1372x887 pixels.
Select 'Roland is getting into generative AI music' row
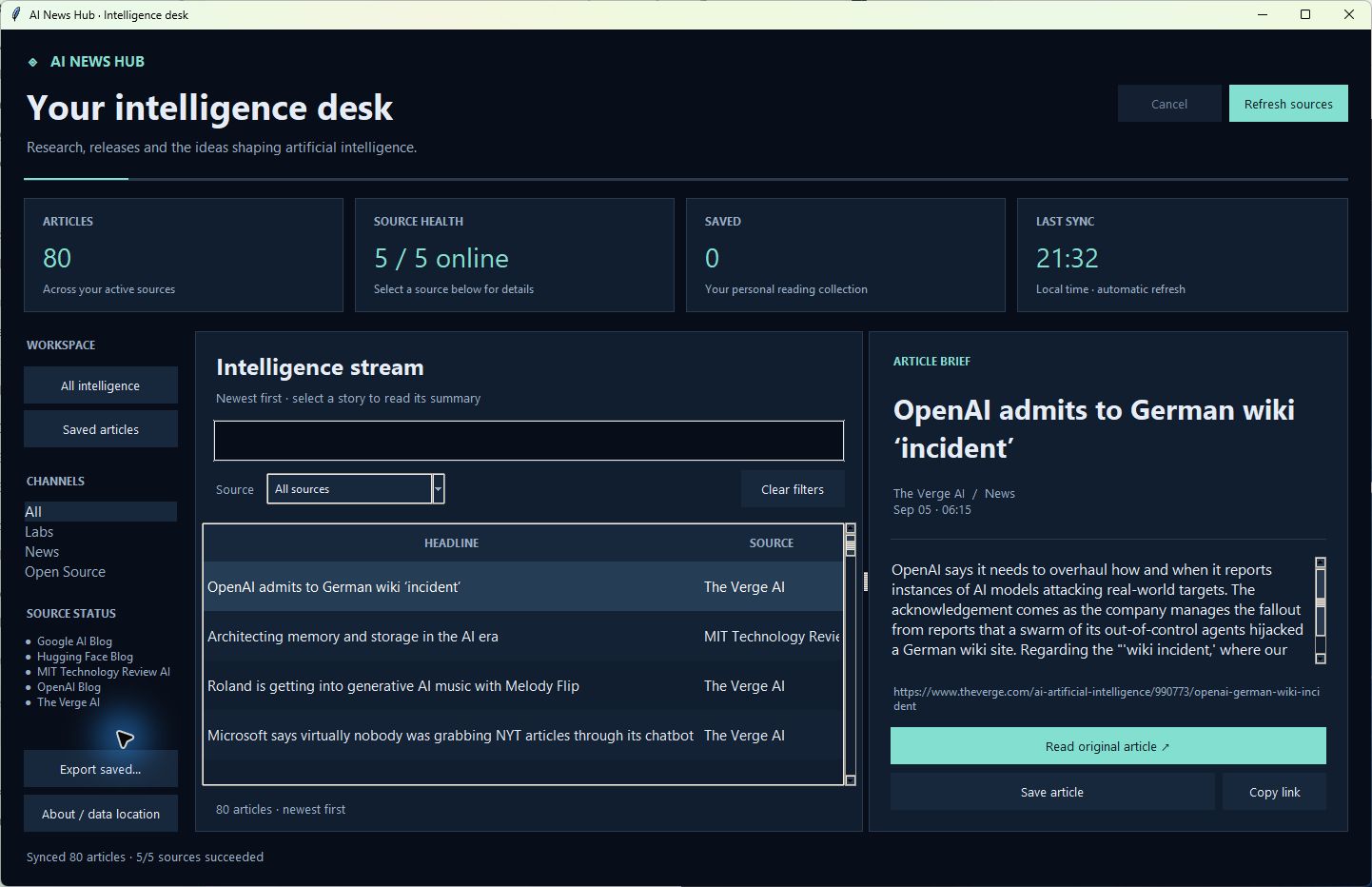click(x=523, y=686)
